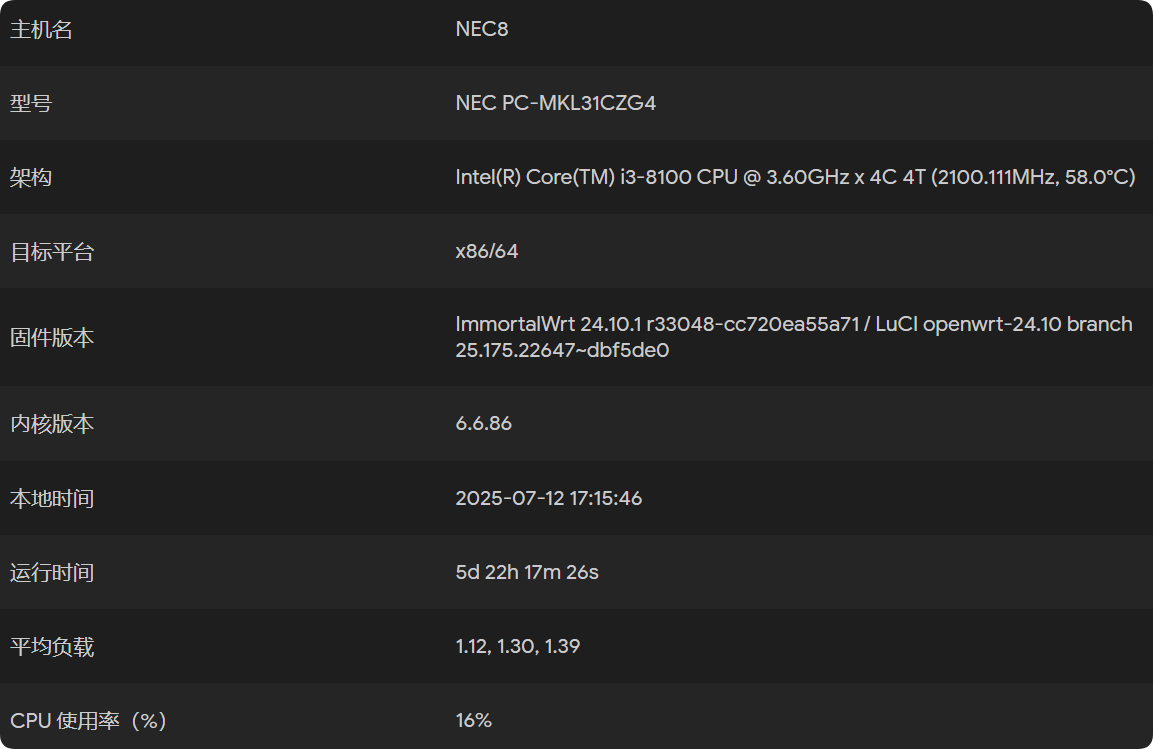Select the model text NEC PC-MKL31CZG4
1153x749 pixels.
(x=555, y=103)
